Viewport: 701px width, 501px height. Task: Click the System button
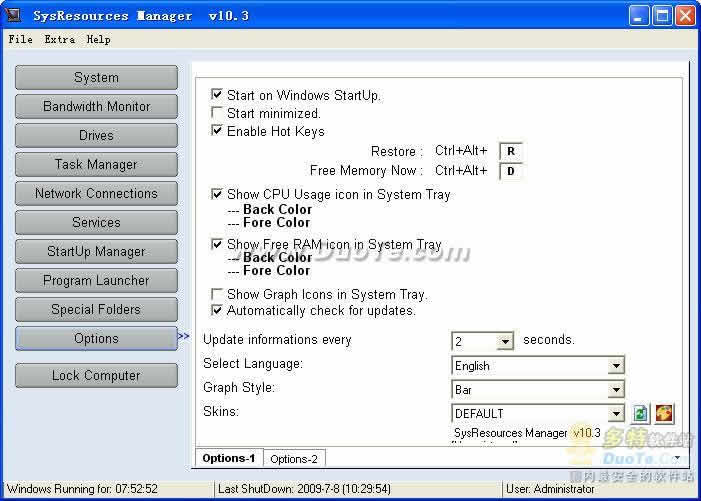click(x=96, y=77)
